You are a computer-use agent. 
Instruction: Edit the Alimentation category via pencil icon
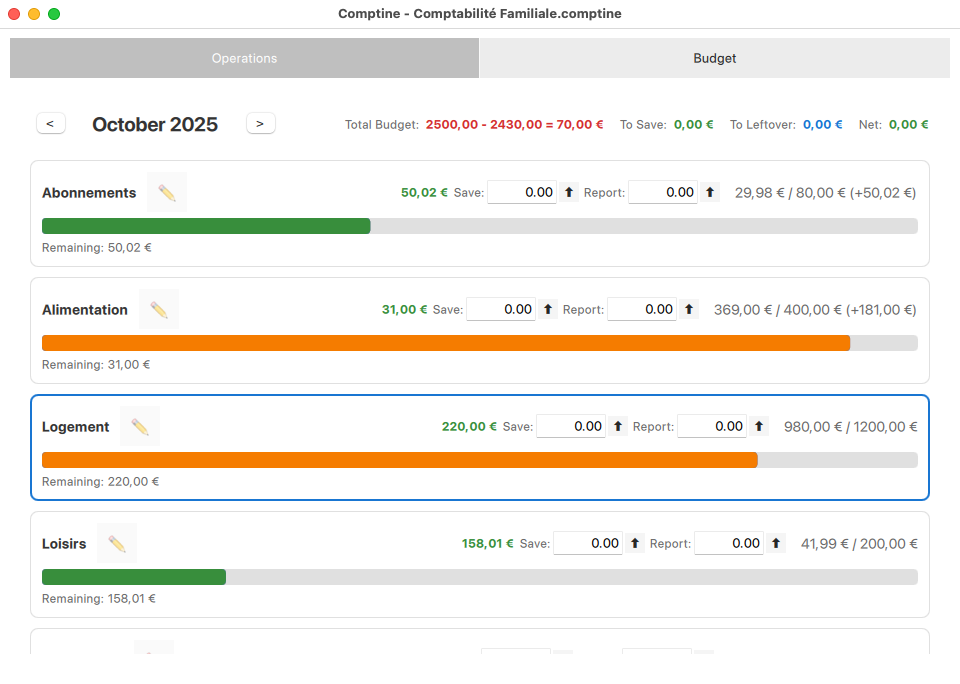click(x=159, y=309)
